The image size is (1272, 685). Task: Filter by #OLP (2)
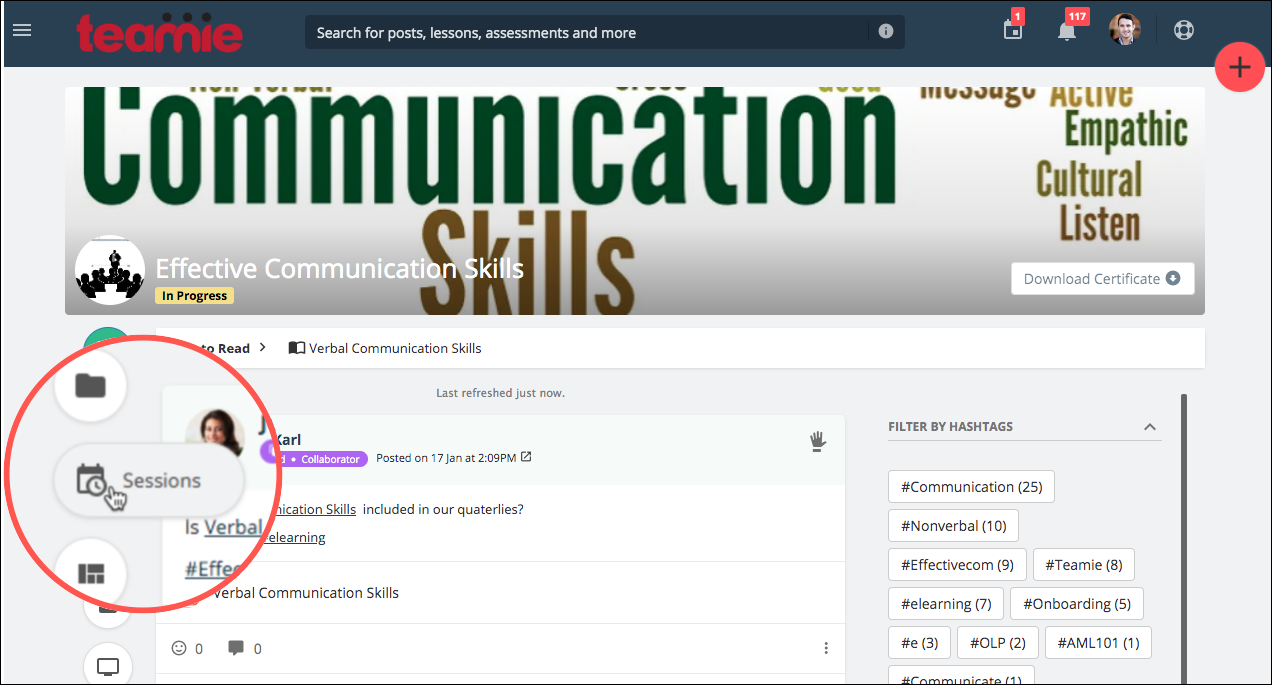click(x=998, y=643)
